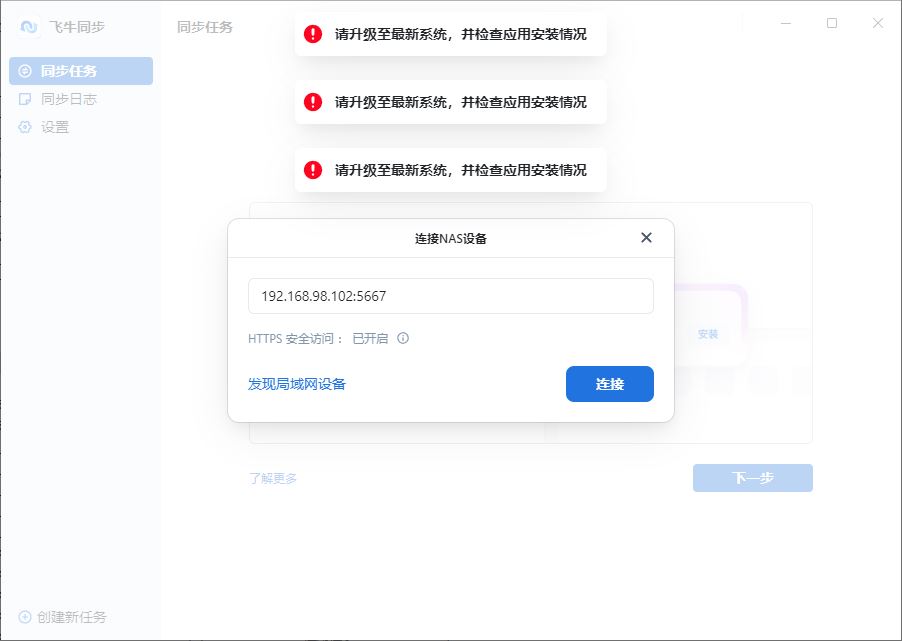The width and height of the screenshot is (902, 641).
Task: Open the 同步任务 sidebar item
Action: click(x=81, y=71)
